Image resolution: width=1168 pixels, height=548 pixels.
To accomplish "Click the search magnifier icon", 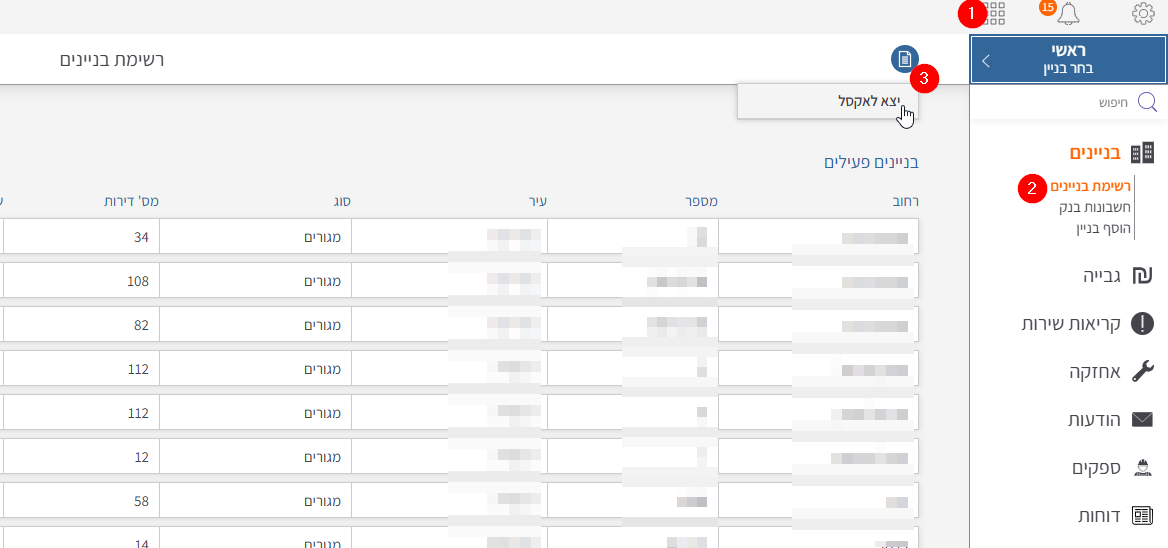I will click(1147, 102).
